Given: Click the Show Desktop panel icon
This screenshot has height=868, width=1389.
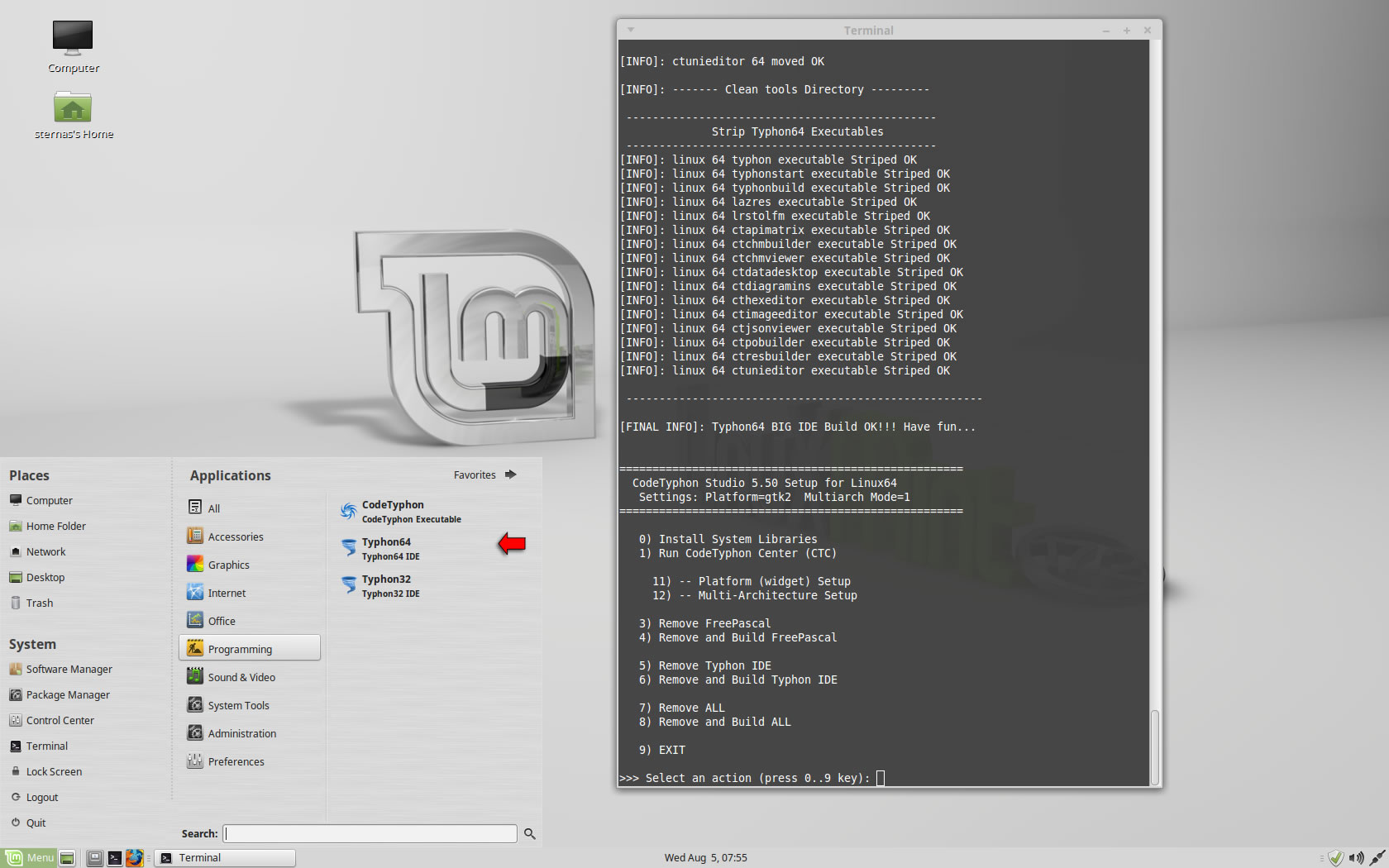Looking at the screenshot, I should 68,858.
